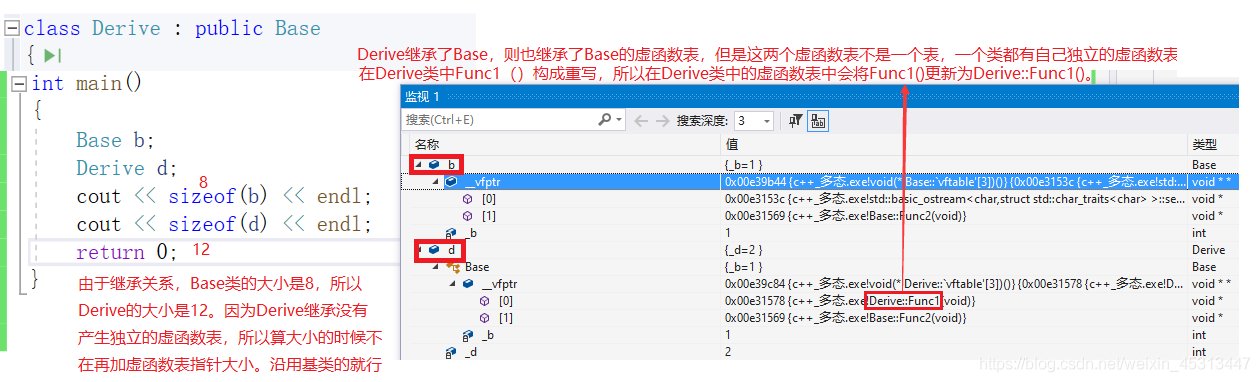
Task: Select the Derive type cell of row d
Action: tap(1208, 250)
